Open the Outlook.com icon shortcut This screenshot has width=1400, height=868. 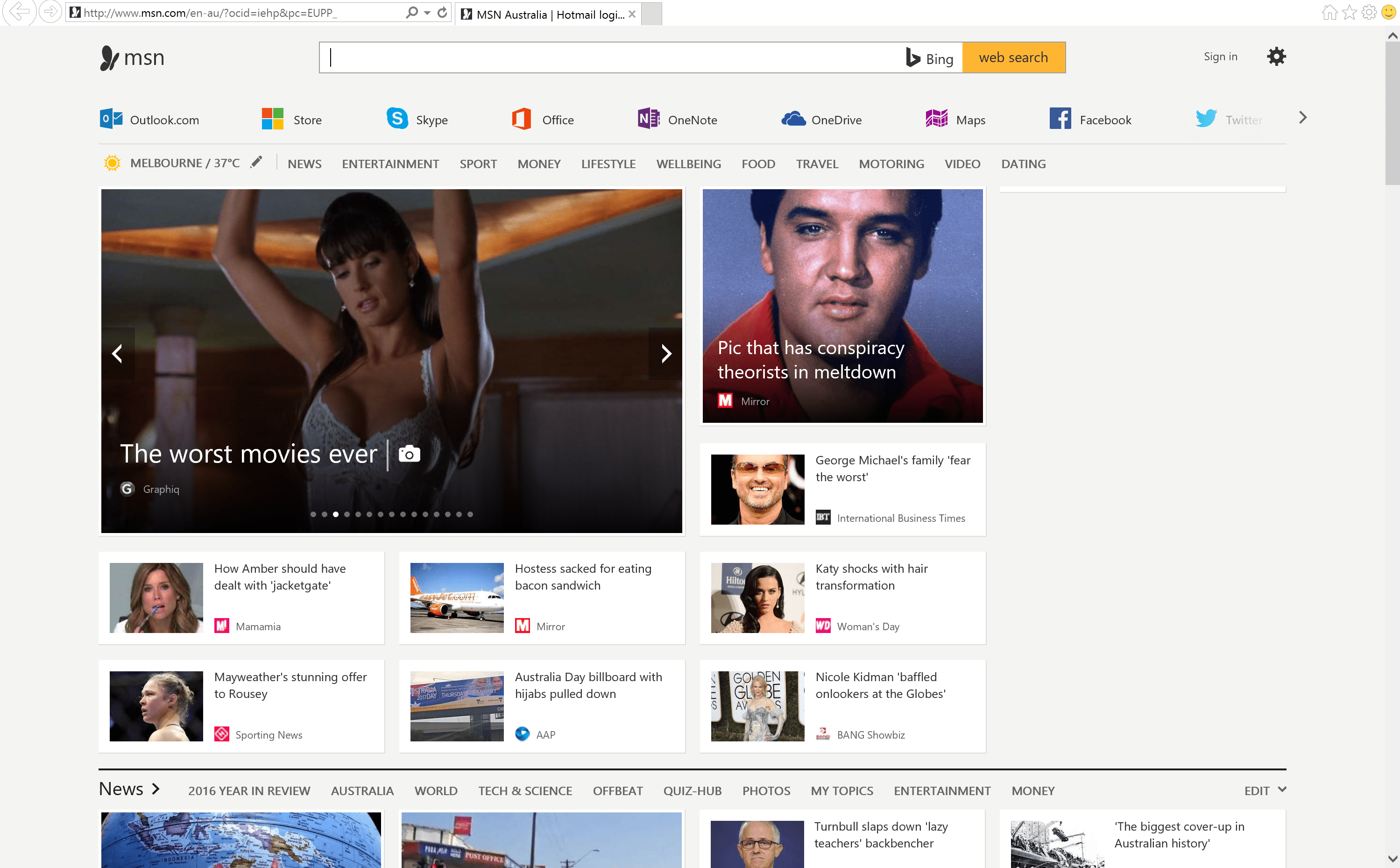(x=111, y=119)
